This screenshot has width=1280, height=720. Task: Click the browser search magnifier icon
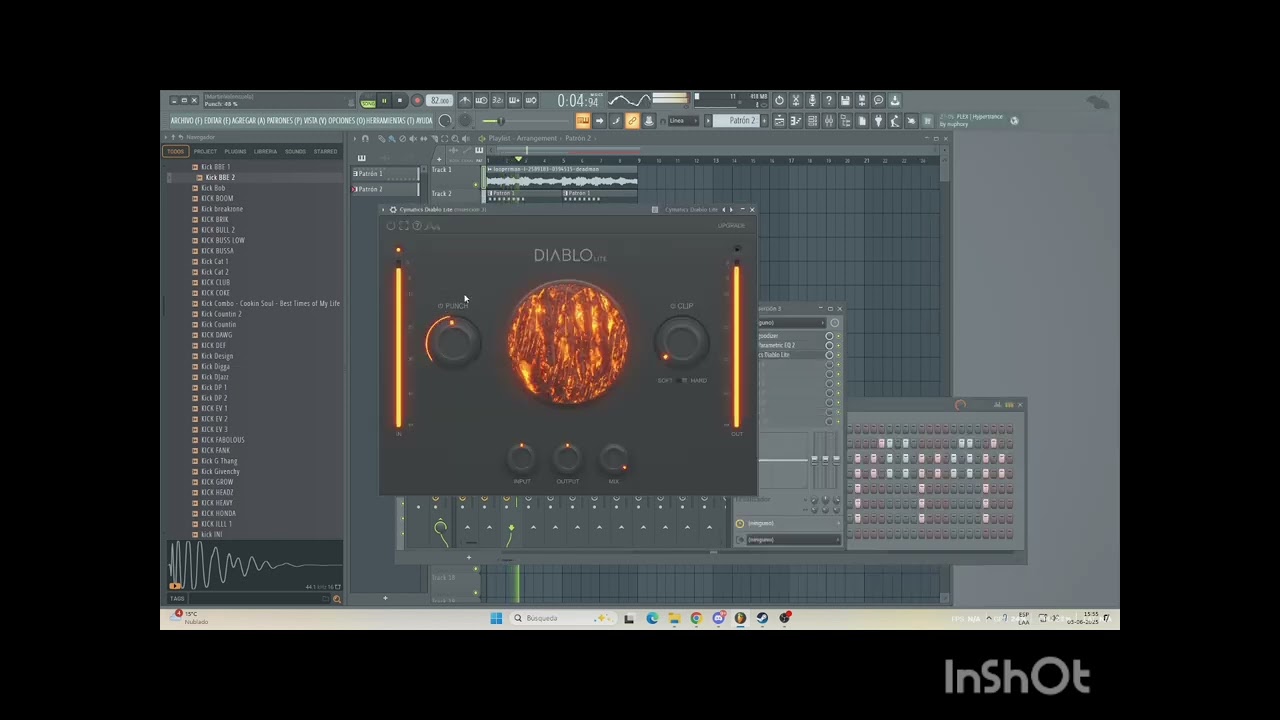336,598
